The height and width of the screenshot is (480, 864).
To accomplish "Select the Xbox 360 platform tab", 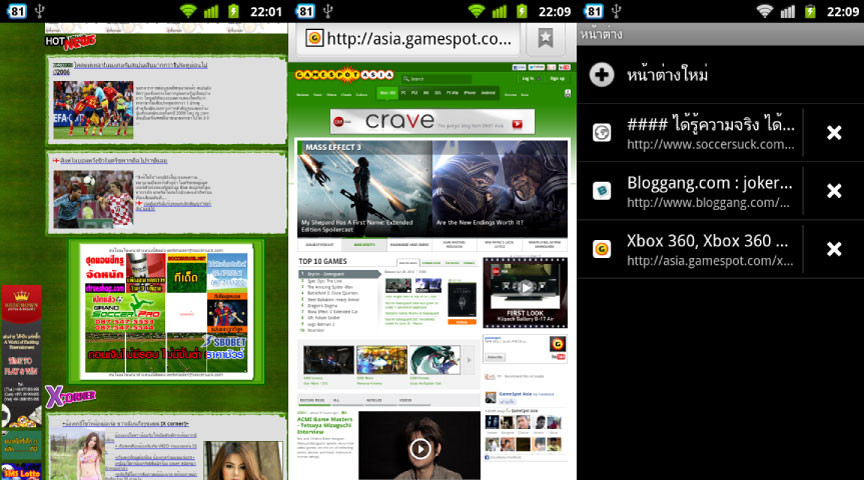I will tap(388, 93).
